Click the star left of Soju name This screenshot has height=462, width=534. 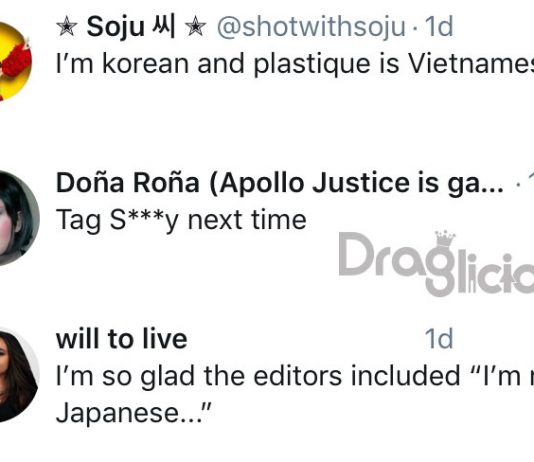point(67,27)
